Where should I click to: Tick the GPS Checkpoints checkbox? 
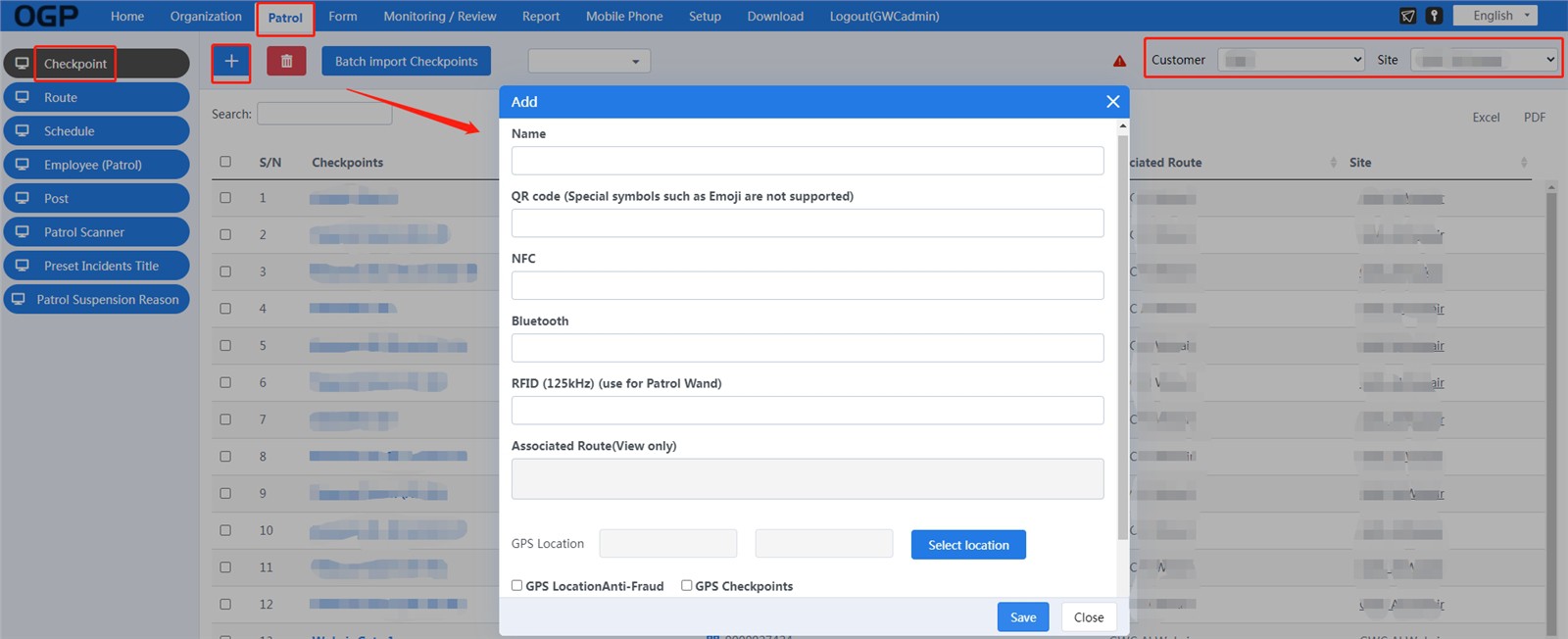click(687, 586)
